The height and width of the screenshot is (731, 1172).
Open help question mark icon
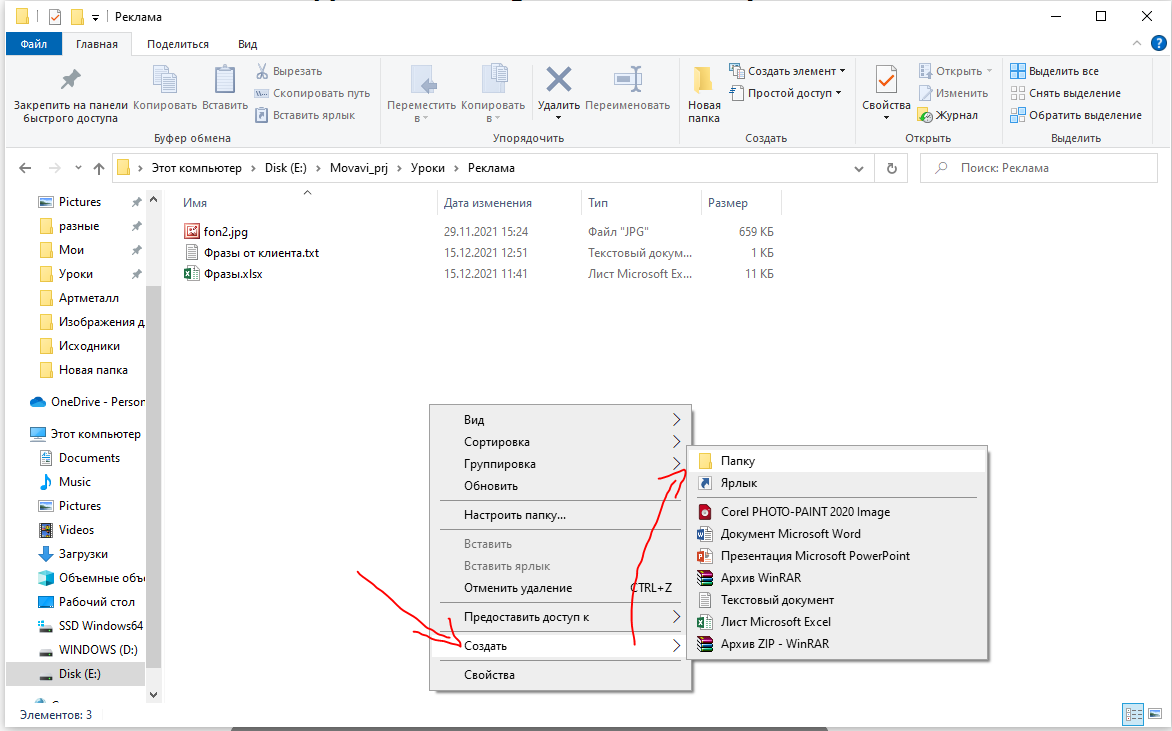click(1158, 43)
